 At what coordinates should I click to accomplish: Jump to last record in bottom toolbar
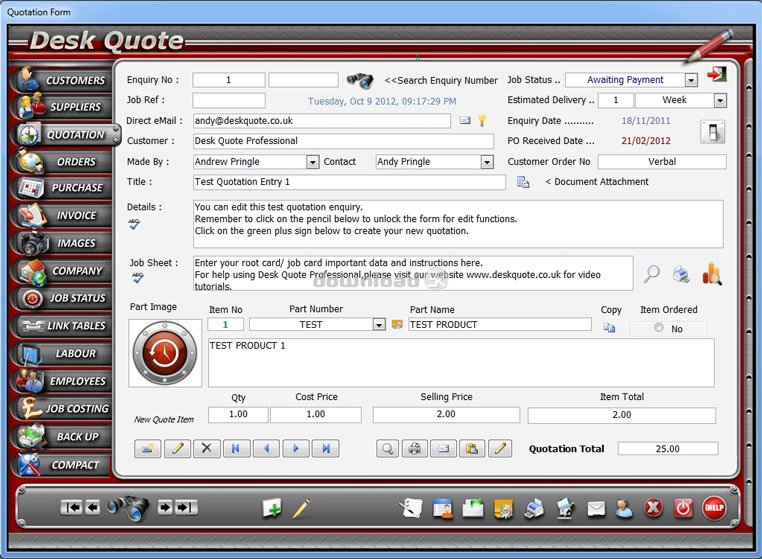[187, 508]
